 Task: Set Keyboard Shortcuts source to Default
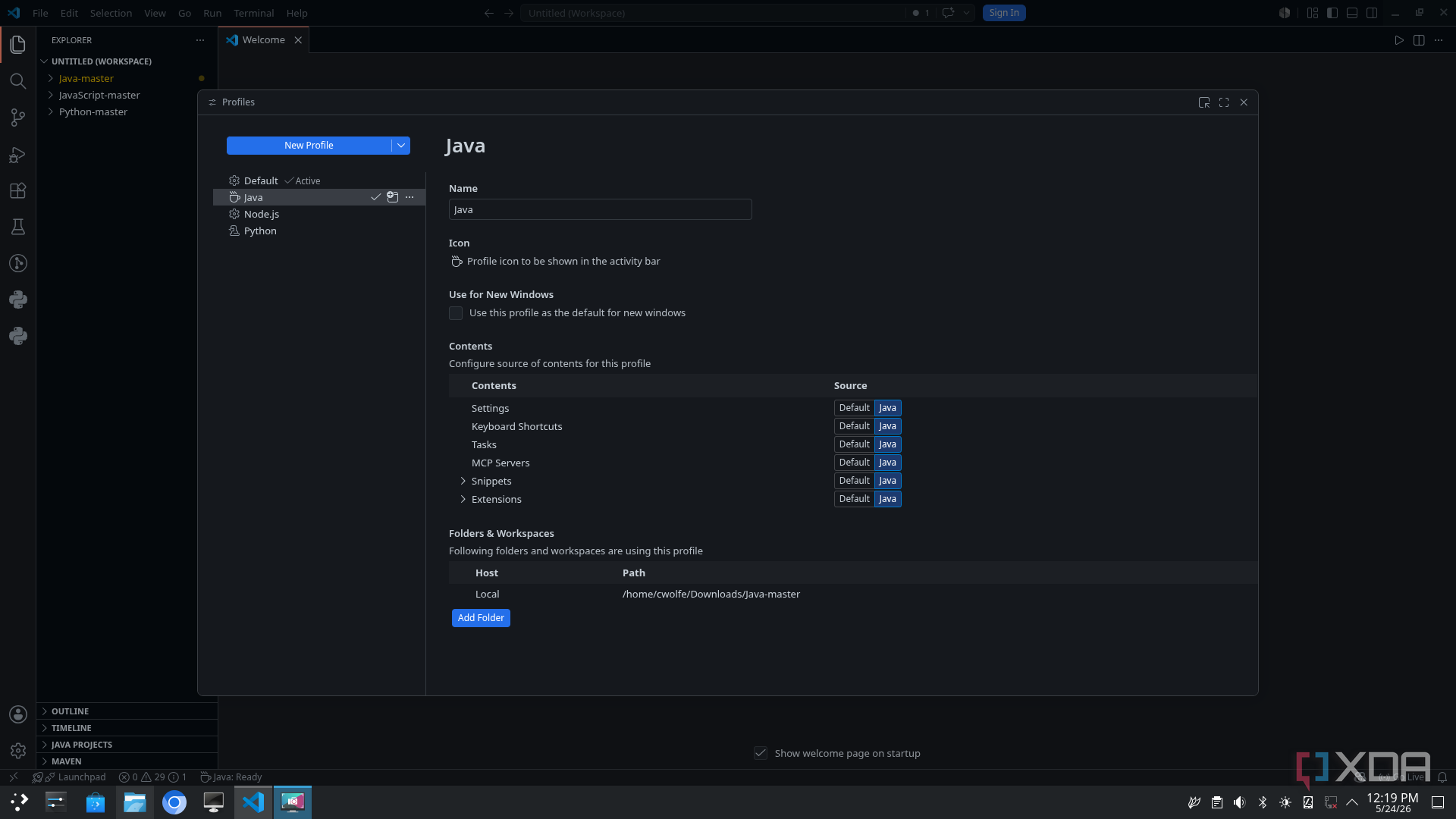click(x=854, y=426)
